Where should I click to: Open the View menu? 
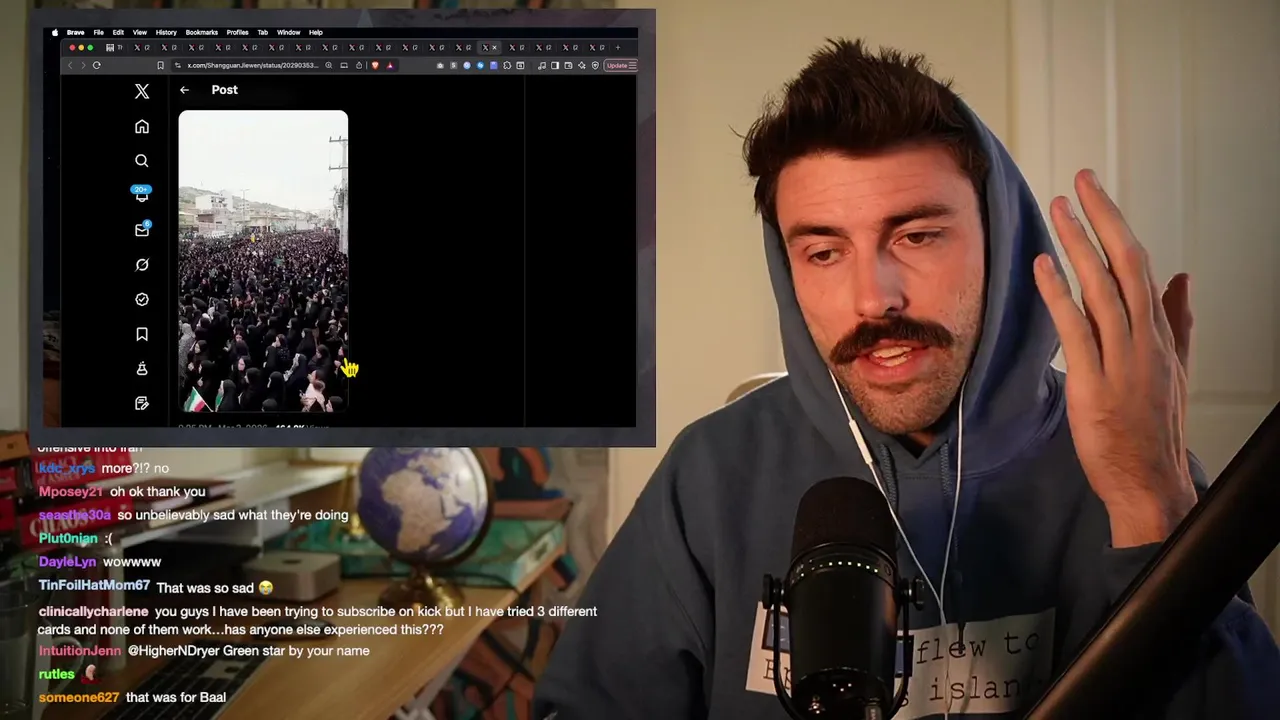tap(140, 32)
